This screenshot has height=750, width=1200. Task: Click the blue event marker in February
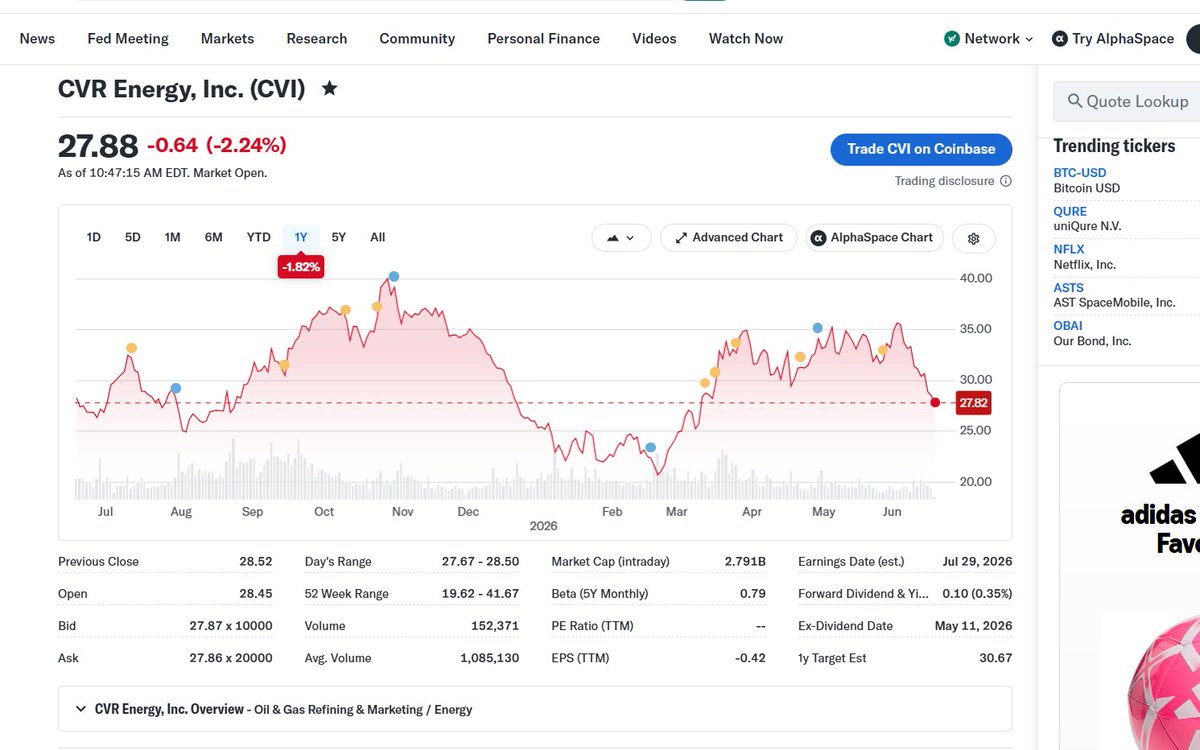click(650, 447)
